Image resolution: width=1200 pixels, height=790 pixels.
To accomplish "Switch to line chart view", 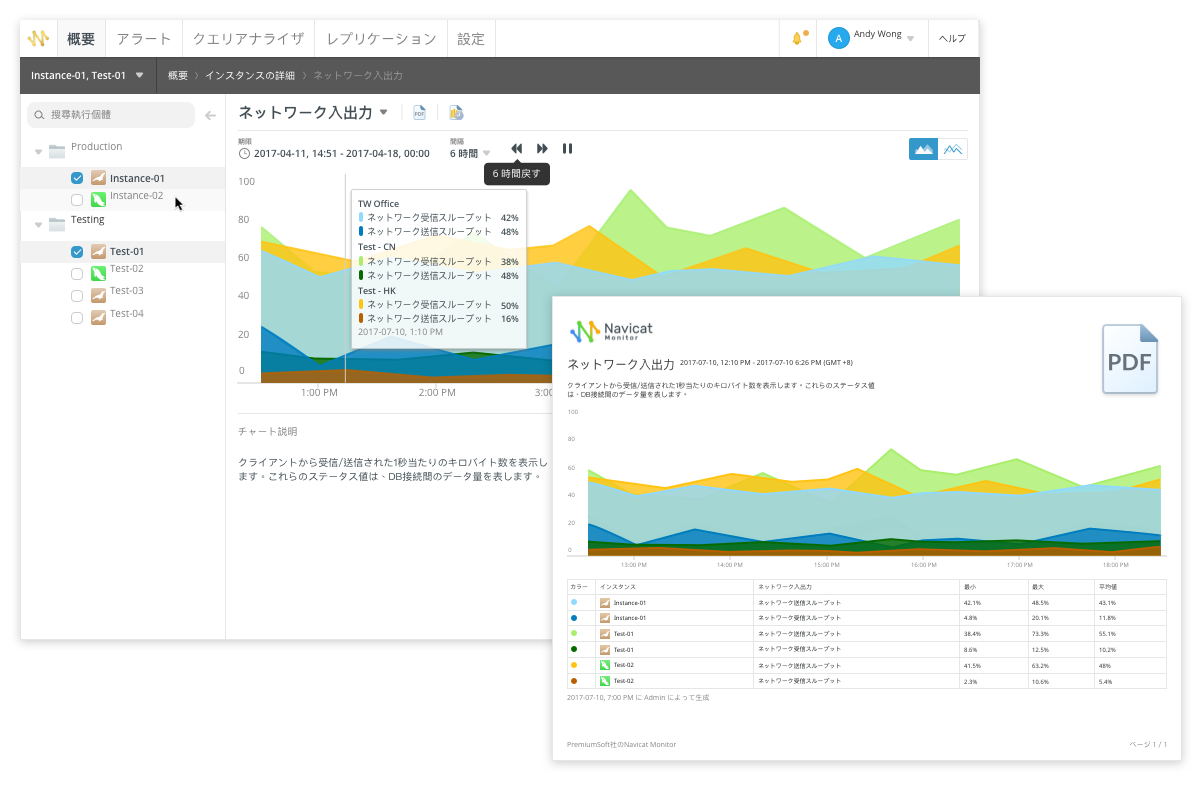I will pos(953,149).
